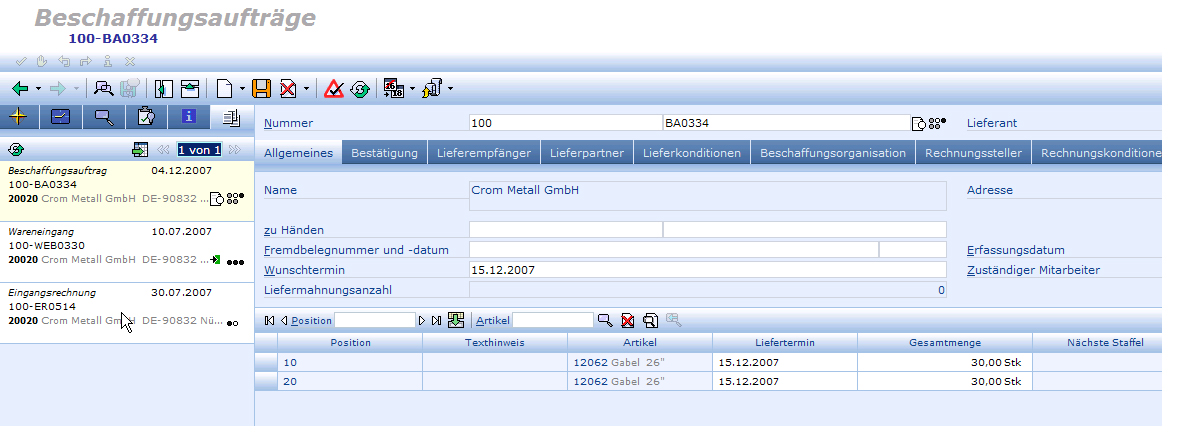Click the binoculars search icon in toolbar
The image size is (1182, 440).
[x=104, y=89]
